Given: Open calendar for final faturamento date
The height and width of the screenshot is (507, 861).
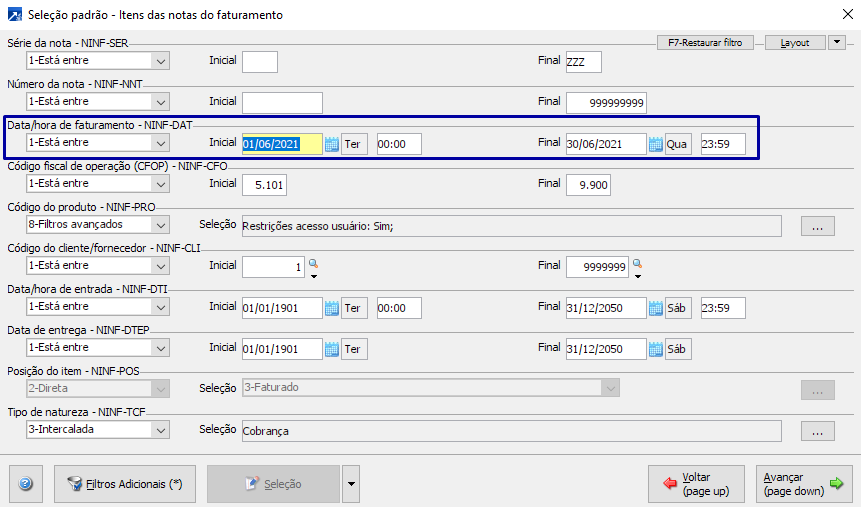Looking at the screenshot, I should (x=656, y=144).
